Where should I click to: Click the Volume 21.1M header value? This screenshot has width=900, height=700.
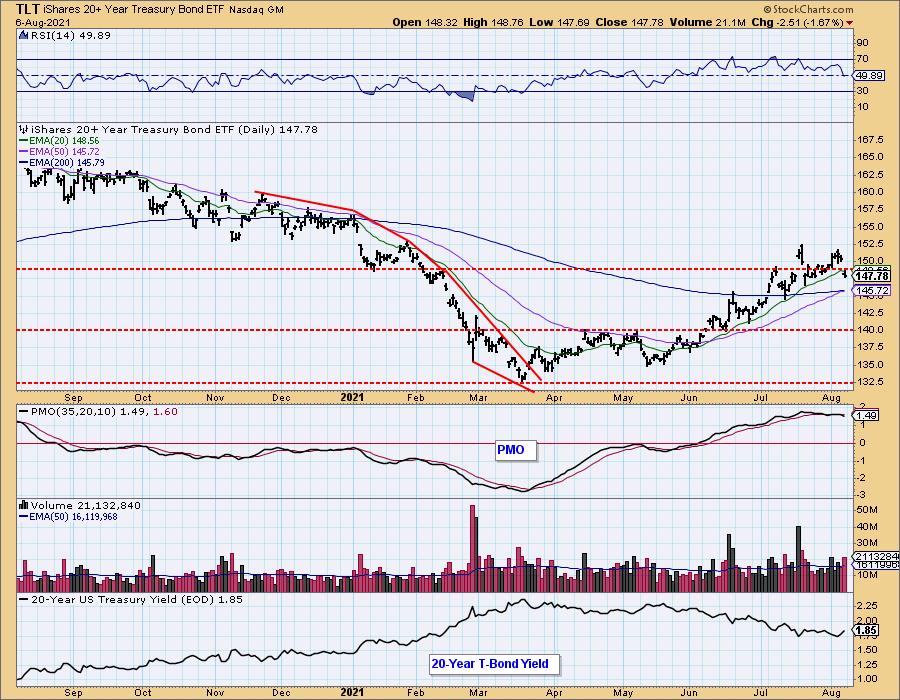pyautogui.click(x=707, y=22)
